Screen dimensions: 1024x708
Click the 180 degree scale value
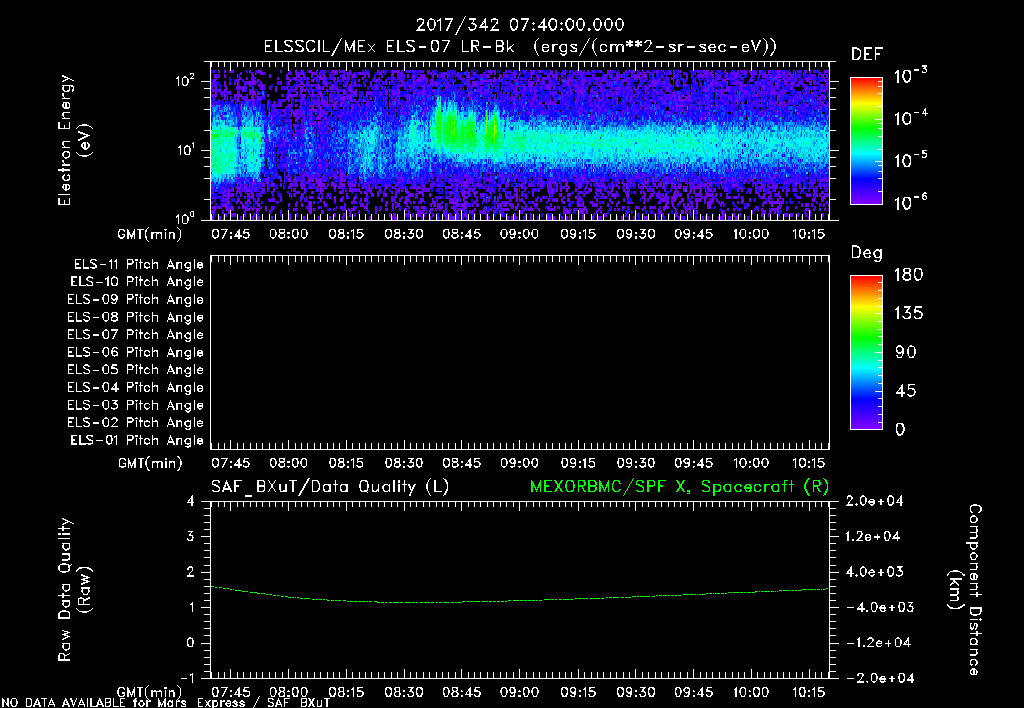908,275
